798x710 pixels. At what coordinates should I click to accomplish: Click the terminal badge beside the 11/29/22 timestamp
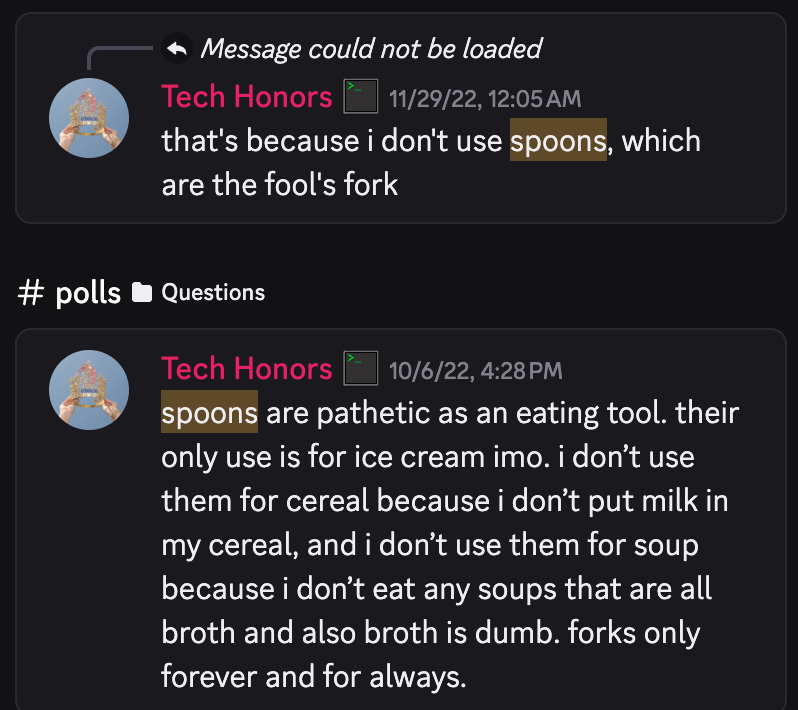(x=360, y=97)
